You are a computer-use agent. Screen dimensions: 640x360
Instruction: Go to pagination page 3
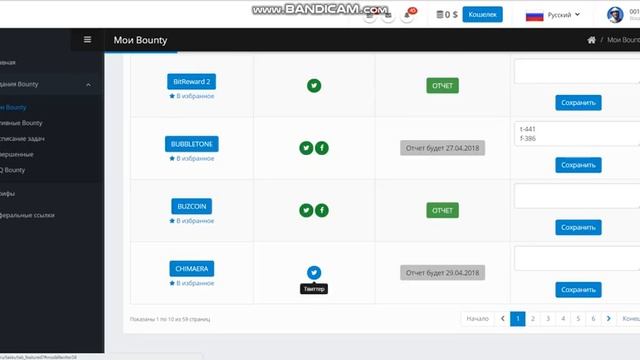pos(548,319)
